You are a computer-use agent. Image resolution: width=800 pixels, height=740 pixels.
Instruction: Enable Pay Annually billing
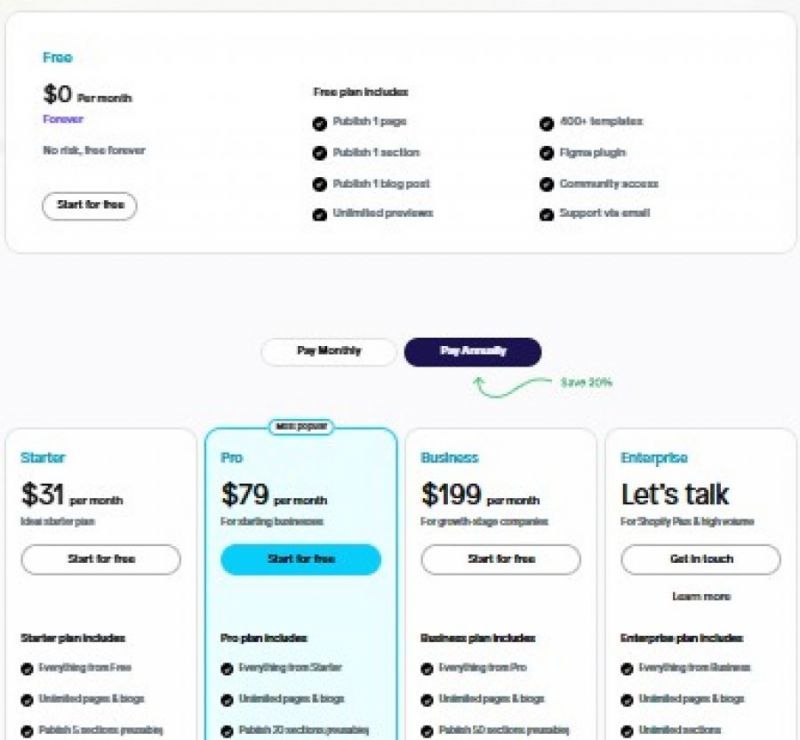click(x=472, y=352)
